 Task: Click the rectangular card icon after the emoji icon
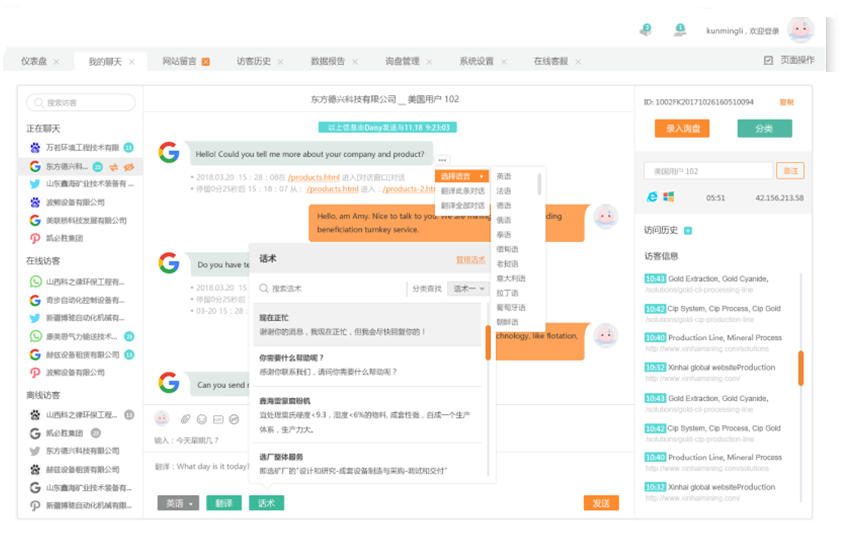coord(218,419)
